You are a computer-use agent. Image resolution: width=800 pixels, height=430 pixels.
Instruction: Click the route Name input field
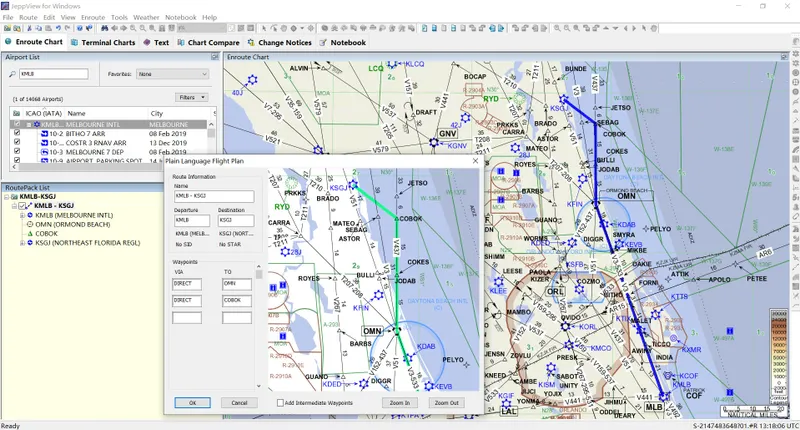click(x=214, y=196)
